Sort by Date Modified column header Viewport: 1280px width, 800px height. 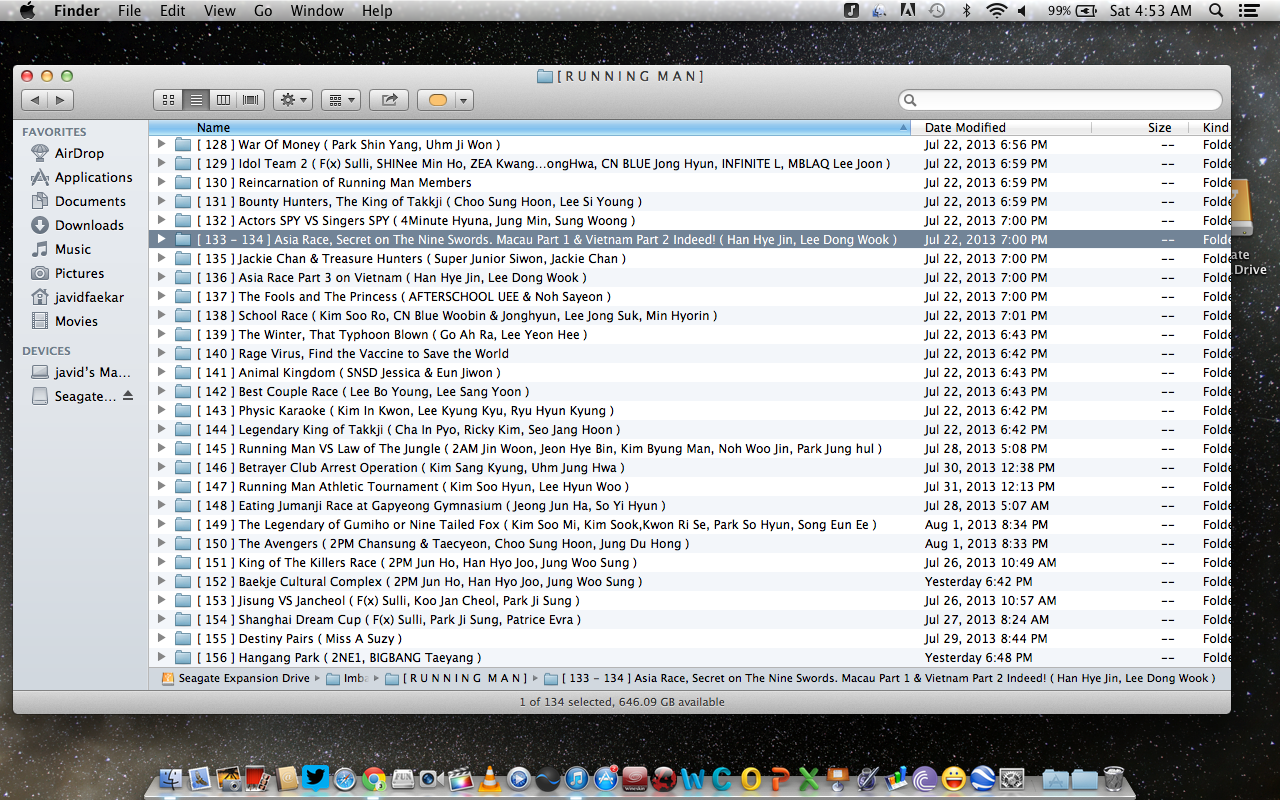click(x=1001, y=127)
